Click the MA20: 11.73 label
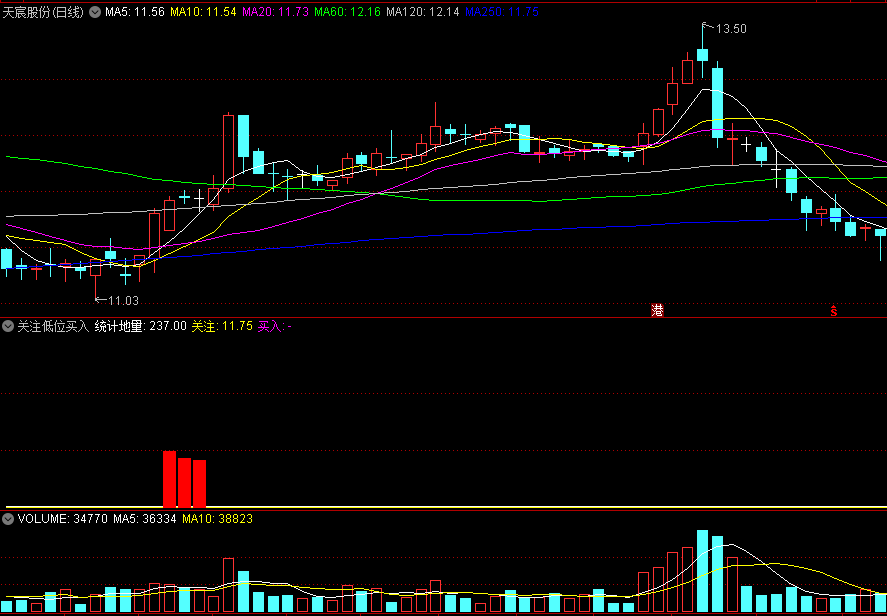The height and width of the screenshot is (616, 887). point(275,12)
